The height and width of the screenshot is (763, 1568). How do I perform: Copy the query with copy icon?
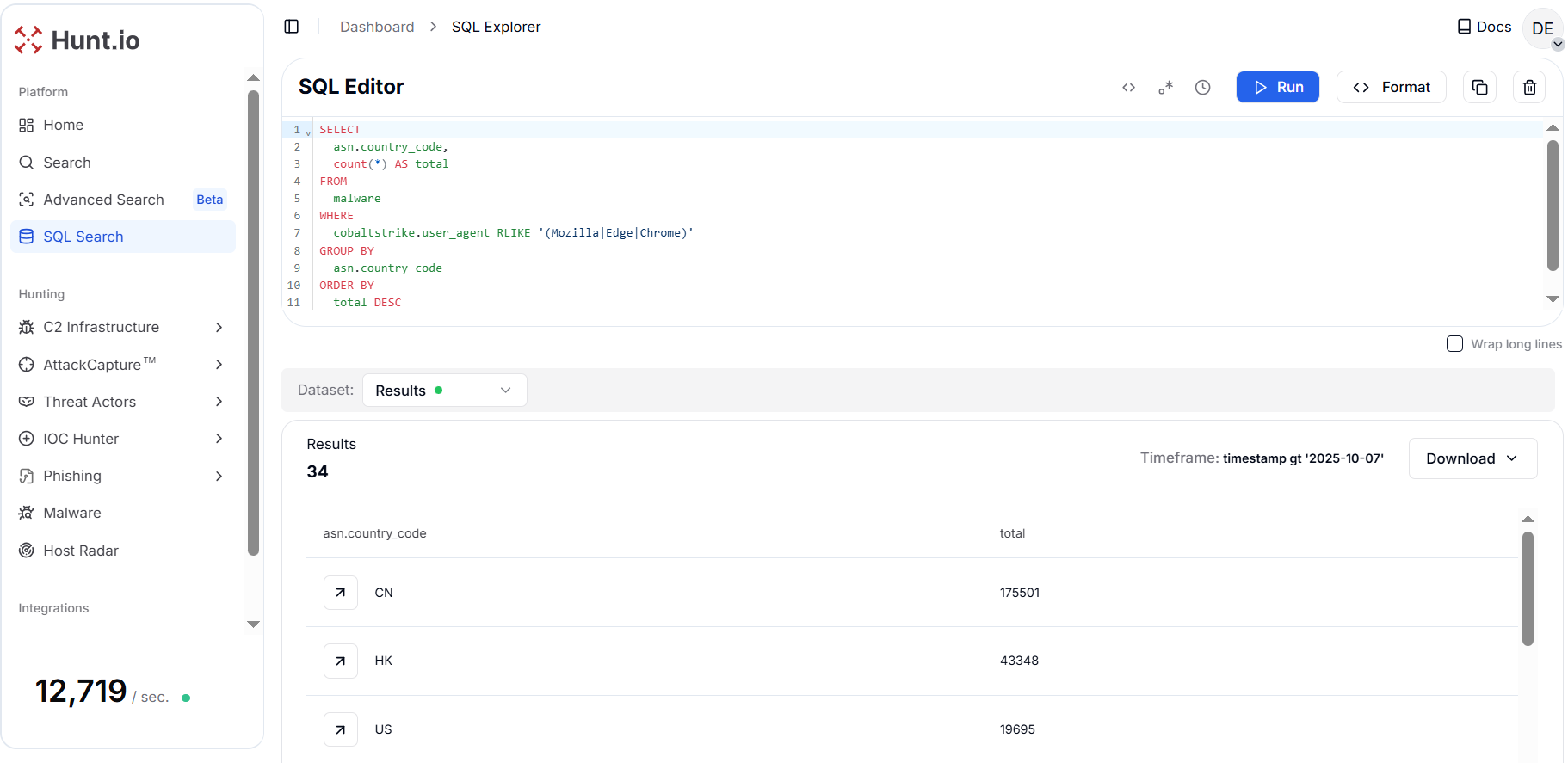[1480, 87]
